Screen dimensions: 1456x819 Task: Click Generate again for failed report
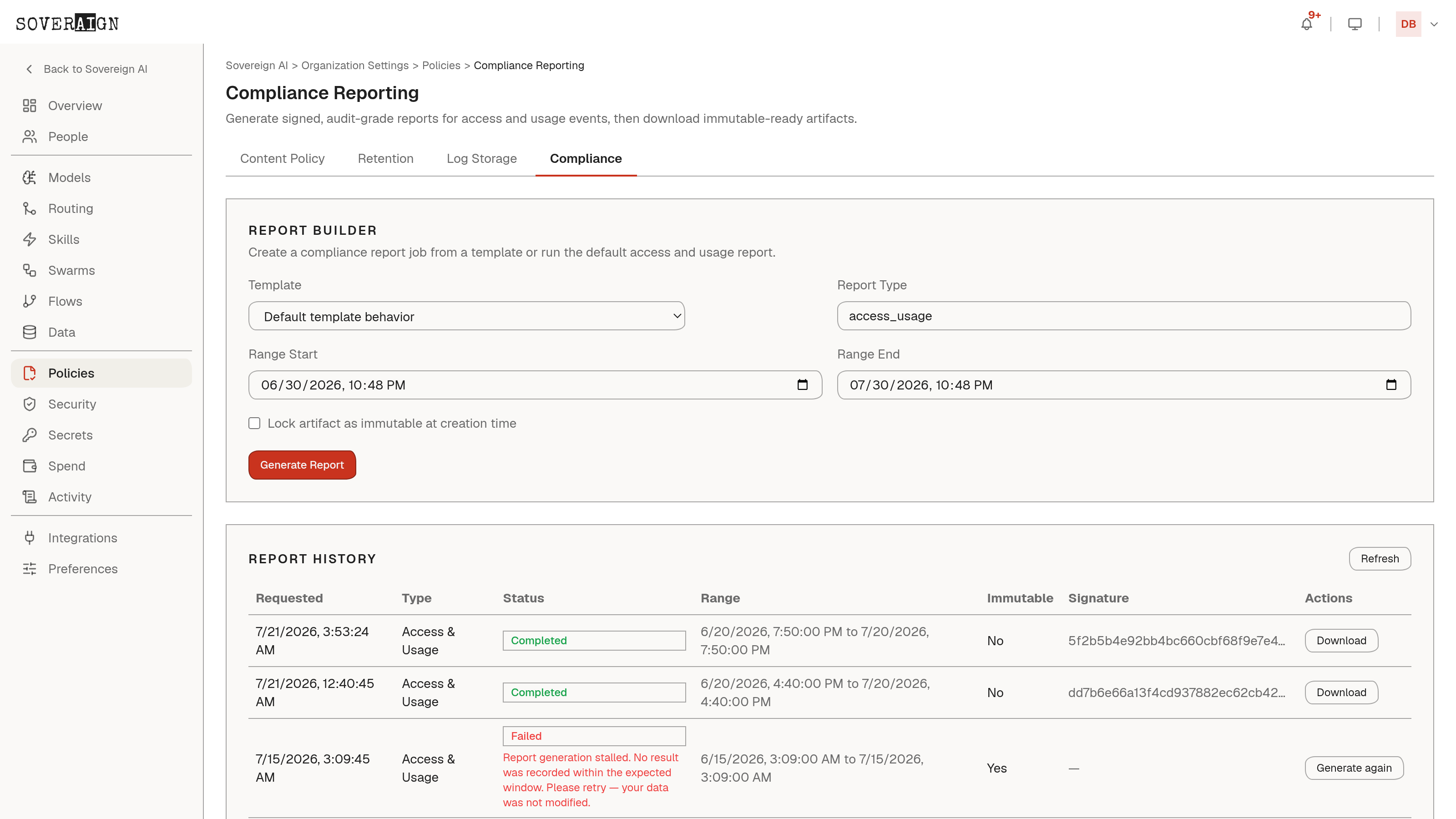pos(1354,768)
